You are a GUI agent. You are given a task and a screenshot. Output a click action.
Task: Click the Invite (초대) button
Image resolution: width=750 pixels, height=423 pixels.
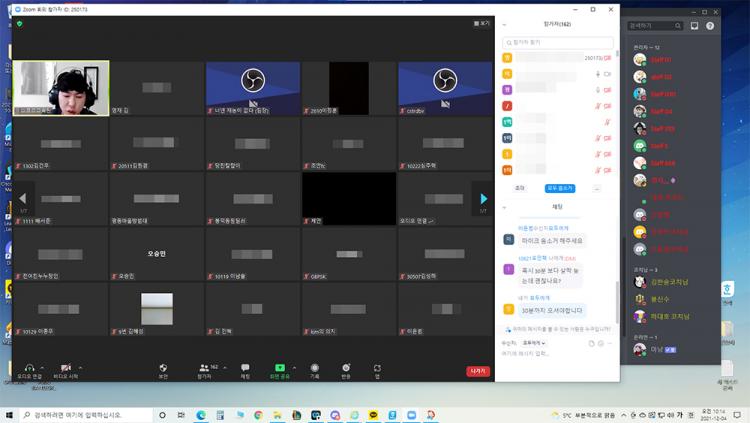tap(520, 188)
